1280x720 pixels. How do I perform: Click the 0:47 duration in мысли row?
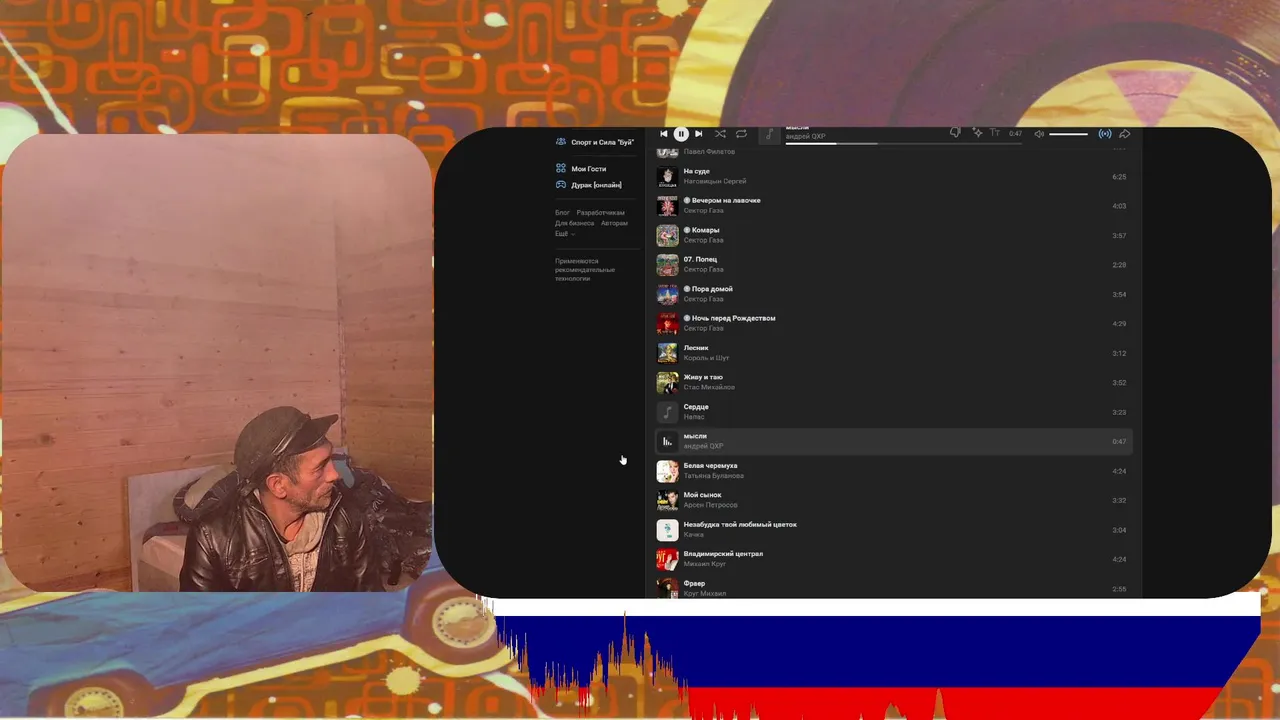tap(1119, 442)
